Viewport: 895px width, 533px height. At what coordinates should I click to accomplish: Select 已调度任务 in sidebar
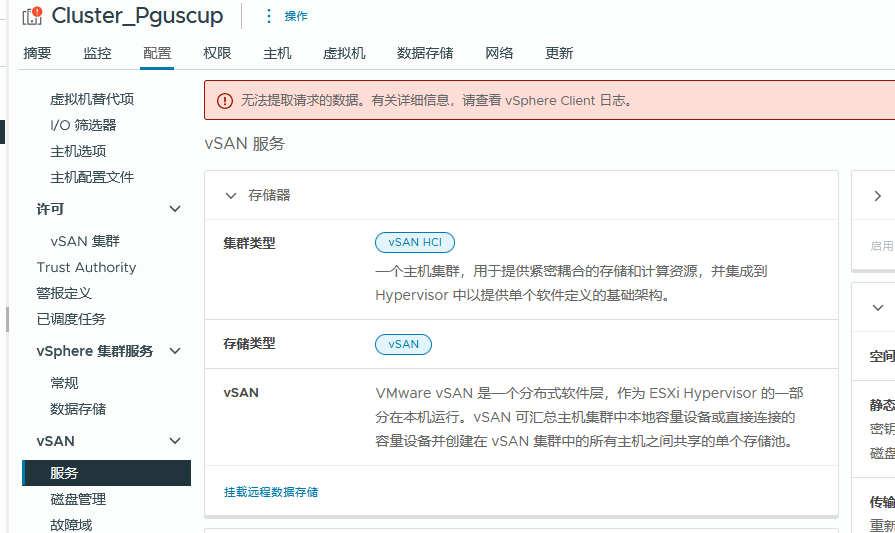[71, 319]
